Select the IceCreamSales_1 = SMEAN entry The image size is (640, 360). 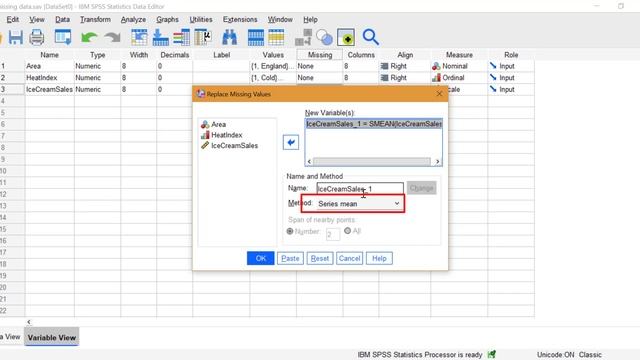(373, 124)
